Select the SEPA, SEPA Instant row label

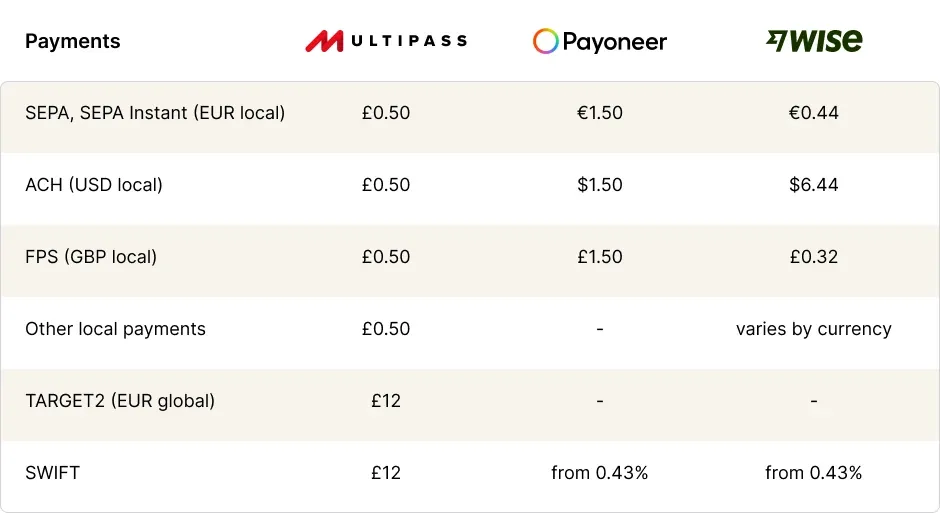pyautogui.click(x=155, y=113)
